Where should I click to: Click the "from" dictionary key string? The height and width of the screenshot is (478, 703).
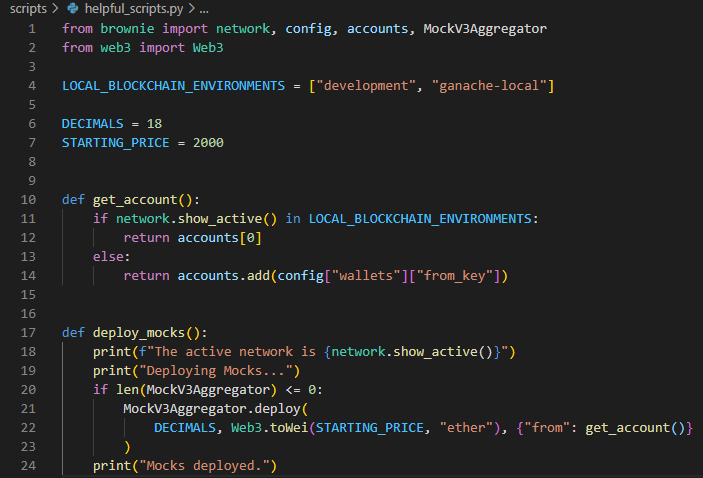pyautogui.click(x=547, y=428)
